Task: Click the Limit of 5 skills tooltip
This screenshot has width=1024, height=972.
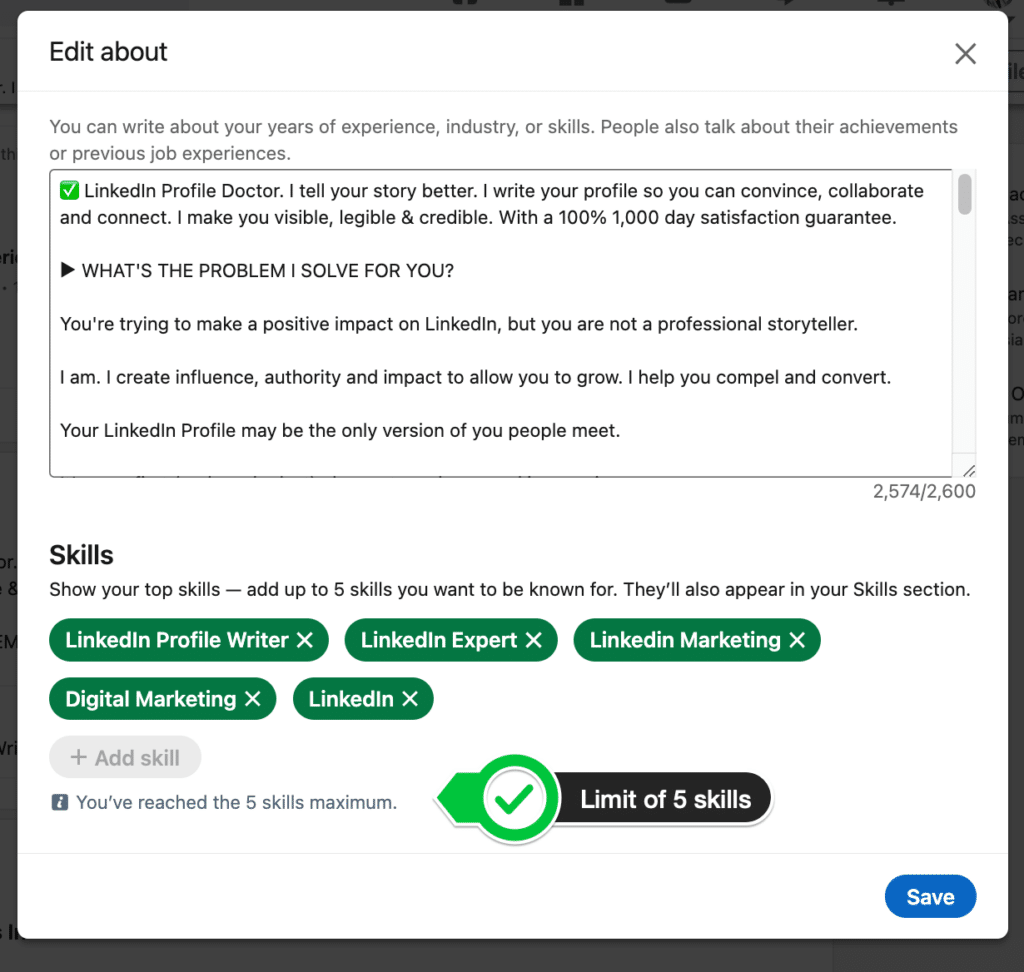Action: (665, 798)
